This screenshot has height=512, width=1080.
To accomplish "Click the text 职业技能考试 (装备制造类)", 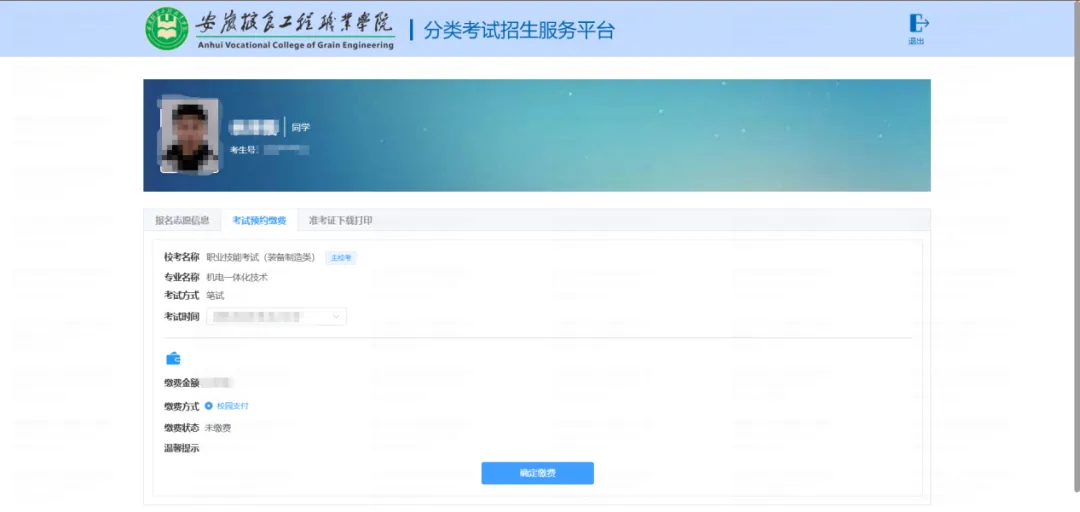I will (261, 257).
